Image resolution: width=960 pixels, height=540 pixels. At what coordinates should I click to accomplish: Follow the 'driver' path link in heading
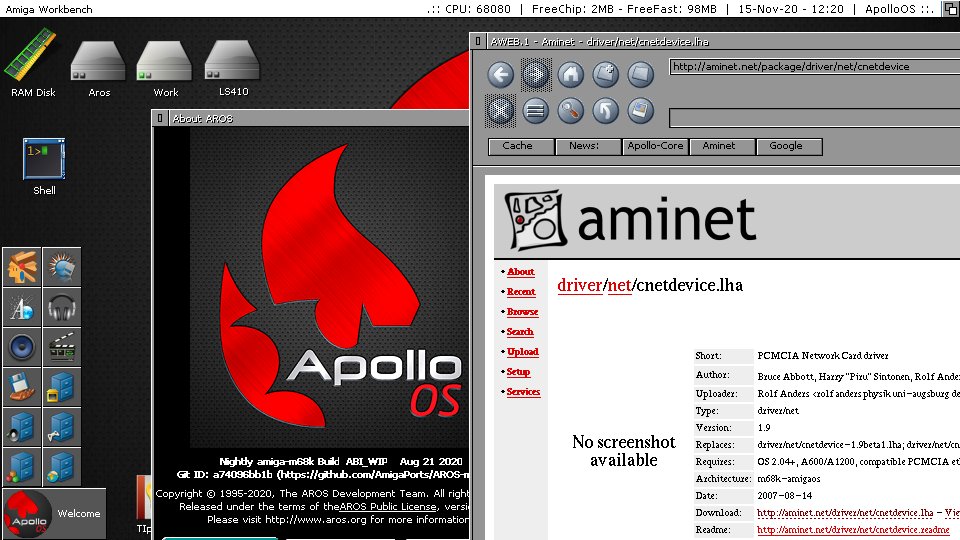point(580,285)
